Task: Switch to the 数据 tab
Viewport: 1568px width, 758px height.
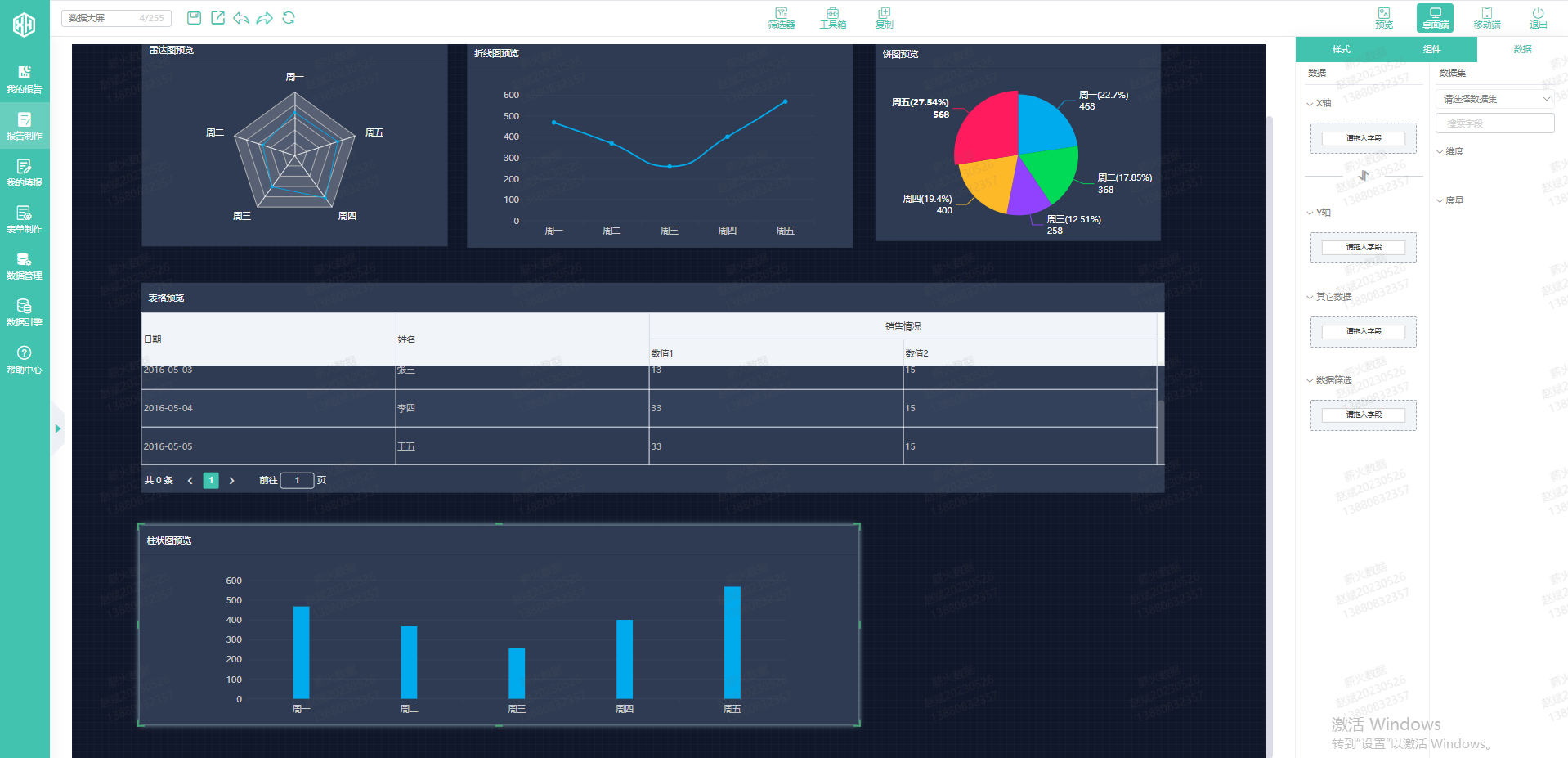Action: coord(1522,49)
